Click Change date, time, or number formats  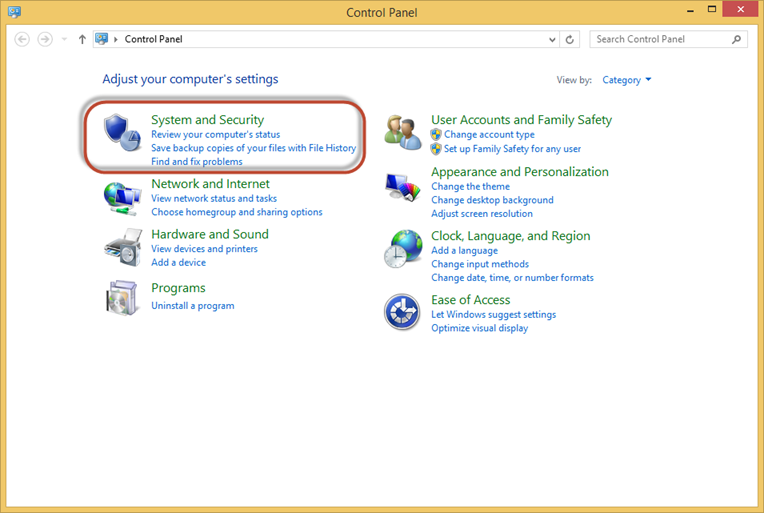[x=512, y=278]
